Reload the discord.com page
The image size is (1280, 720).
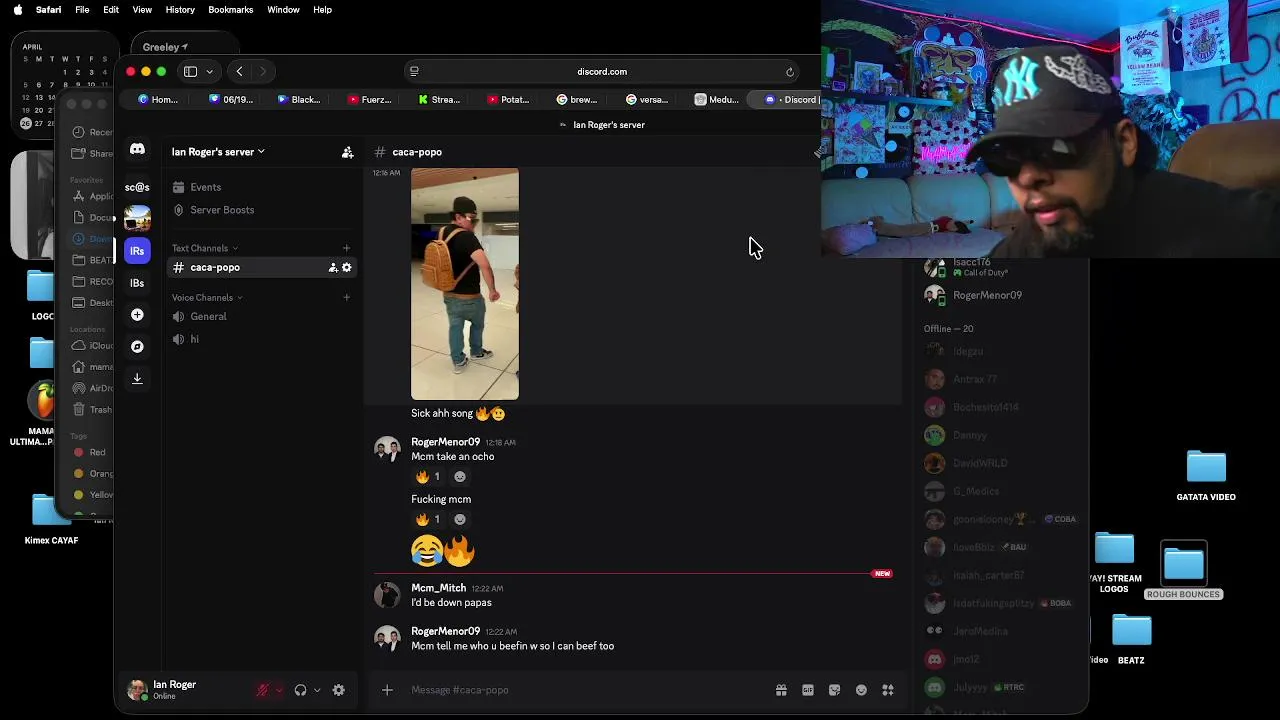tap(790, 72)
